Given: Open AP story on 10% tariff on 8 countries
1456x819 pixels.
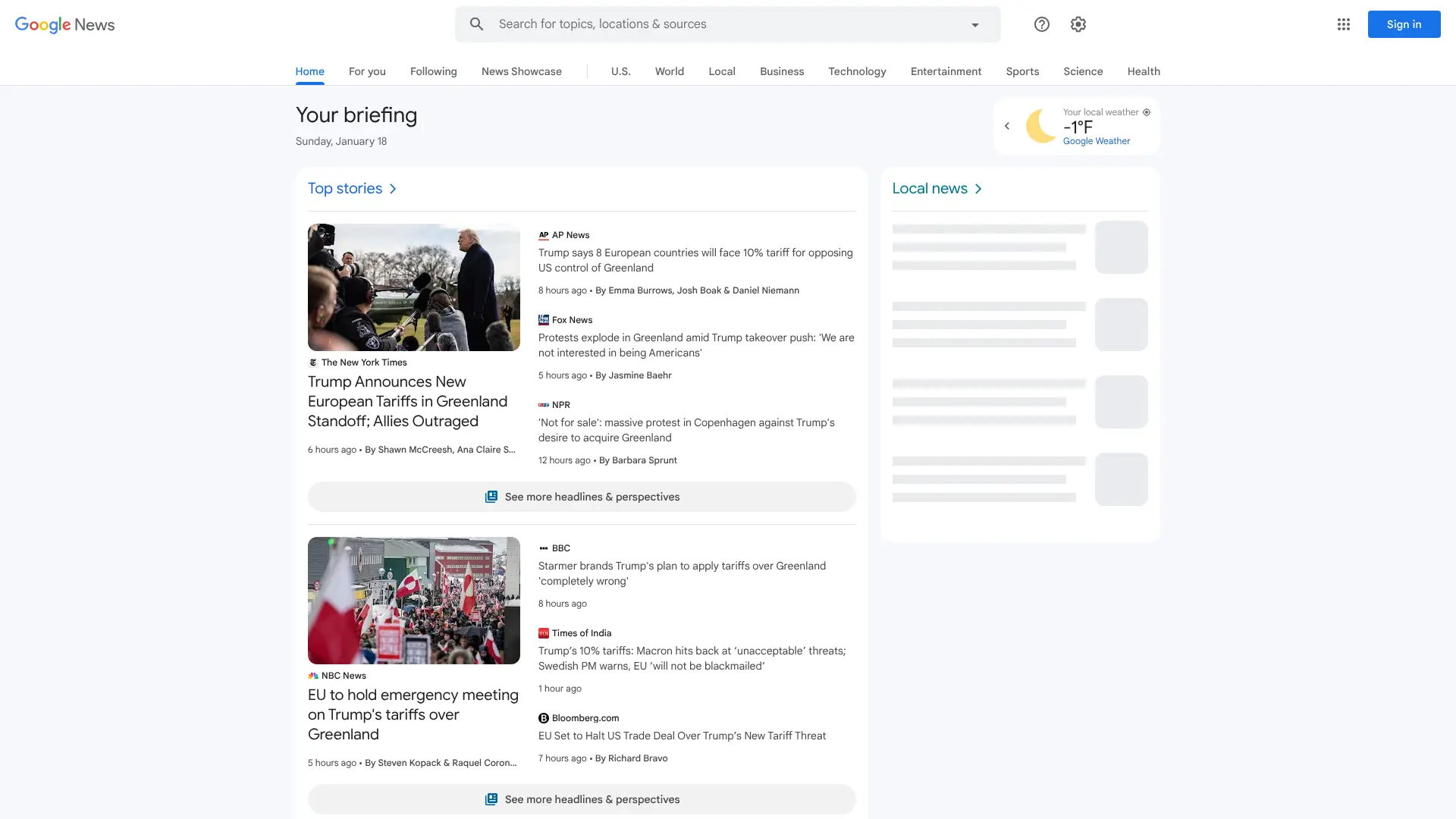Looking at the screenshot, I should click(x=695, y=260).
